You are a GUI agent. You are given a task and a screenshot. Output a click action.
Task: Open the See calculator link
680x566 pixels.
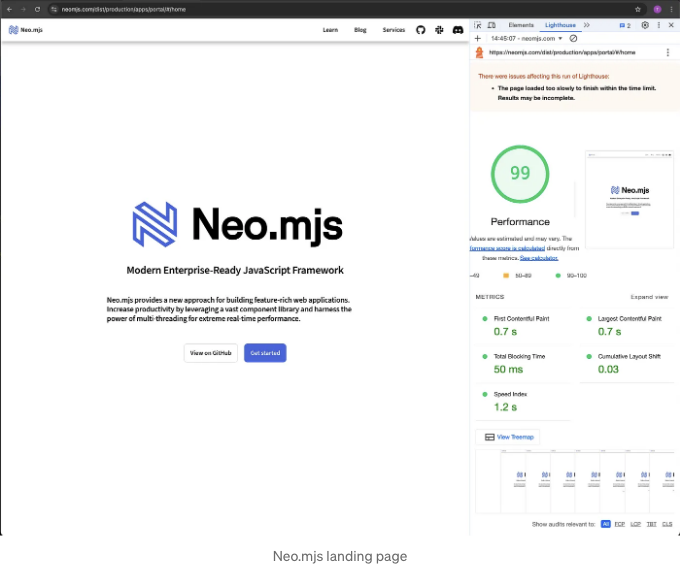[x=539, y=258]
